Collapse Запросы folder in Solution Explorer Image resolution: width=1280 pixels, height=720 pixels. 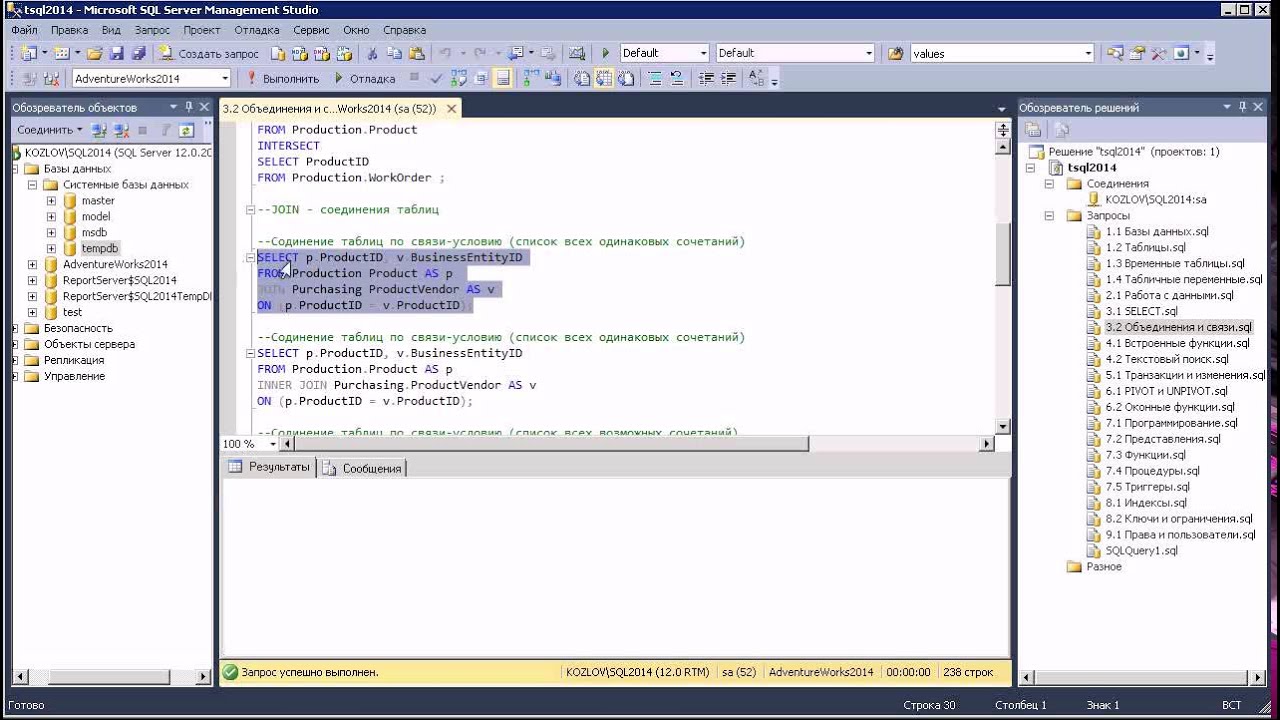click(x=1050, y=216)
